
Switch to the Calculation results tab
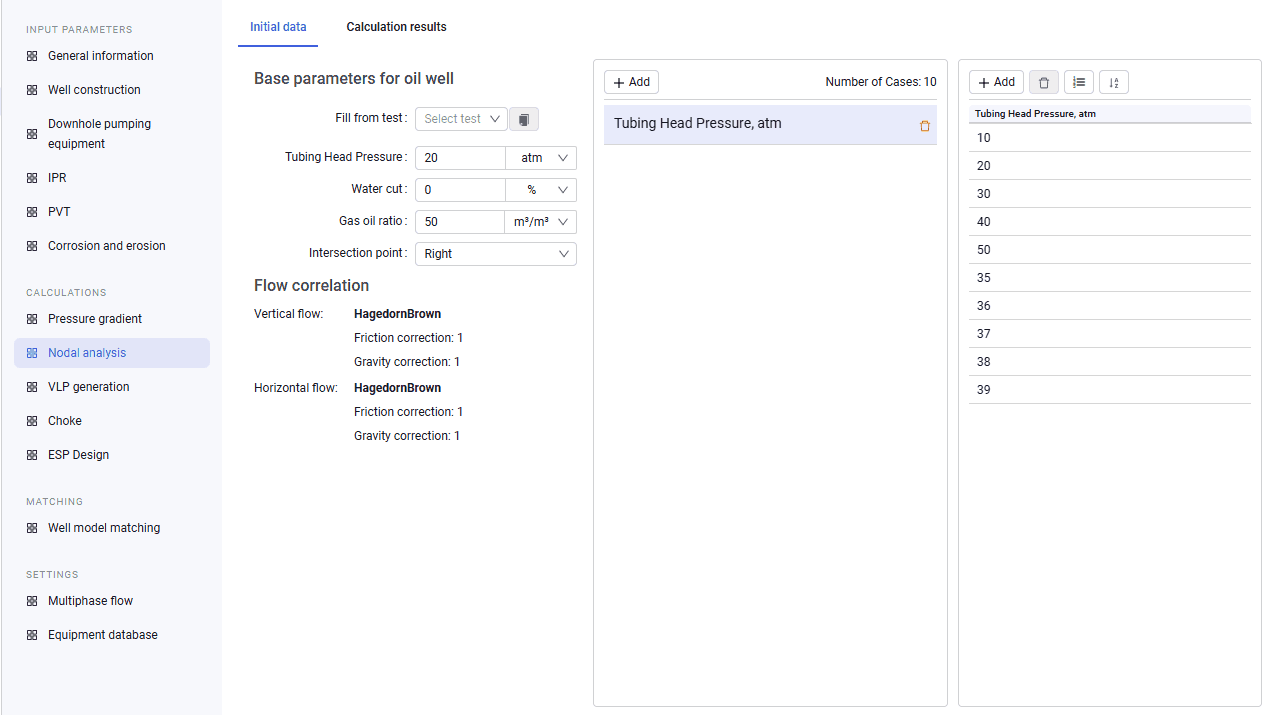pos(397,27)
